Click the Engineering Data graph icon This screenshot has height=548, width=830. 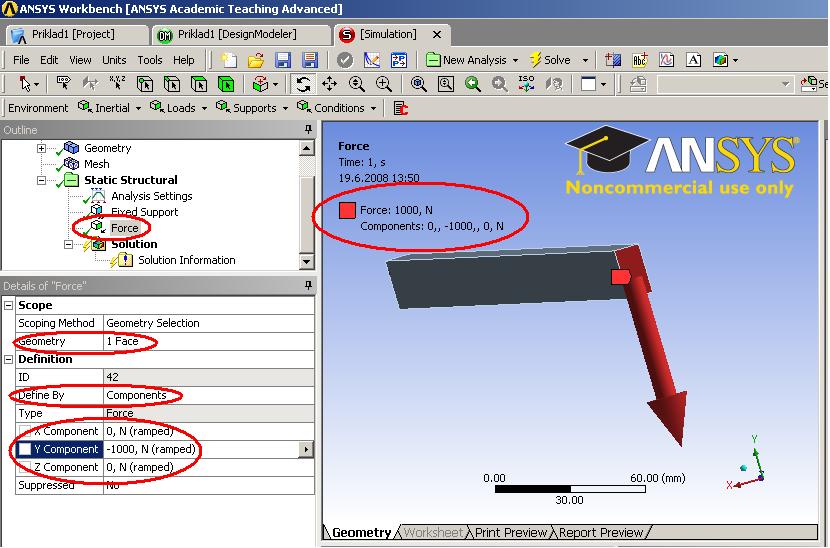tap(372, 60)
